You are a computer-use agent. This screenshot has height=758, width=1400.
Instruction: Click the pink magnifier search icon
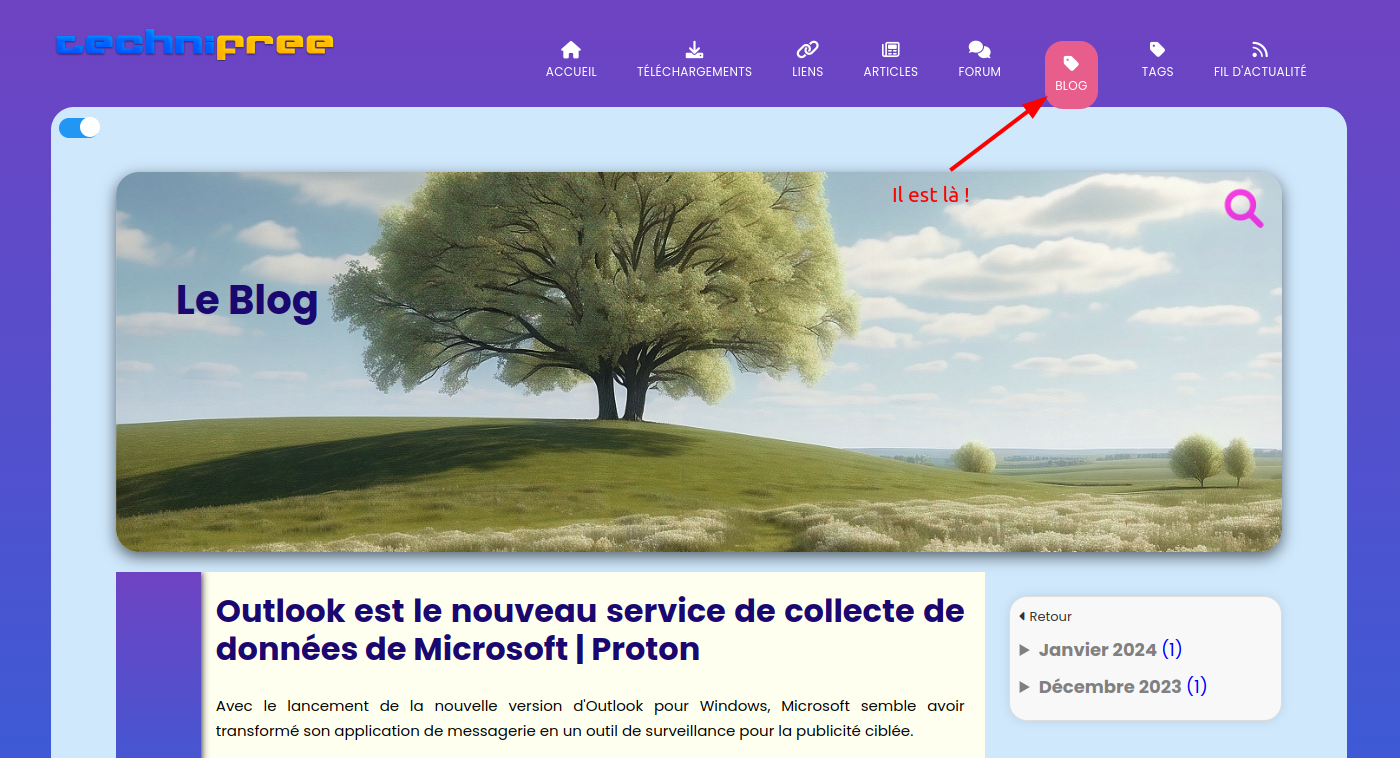(1244, 208)
